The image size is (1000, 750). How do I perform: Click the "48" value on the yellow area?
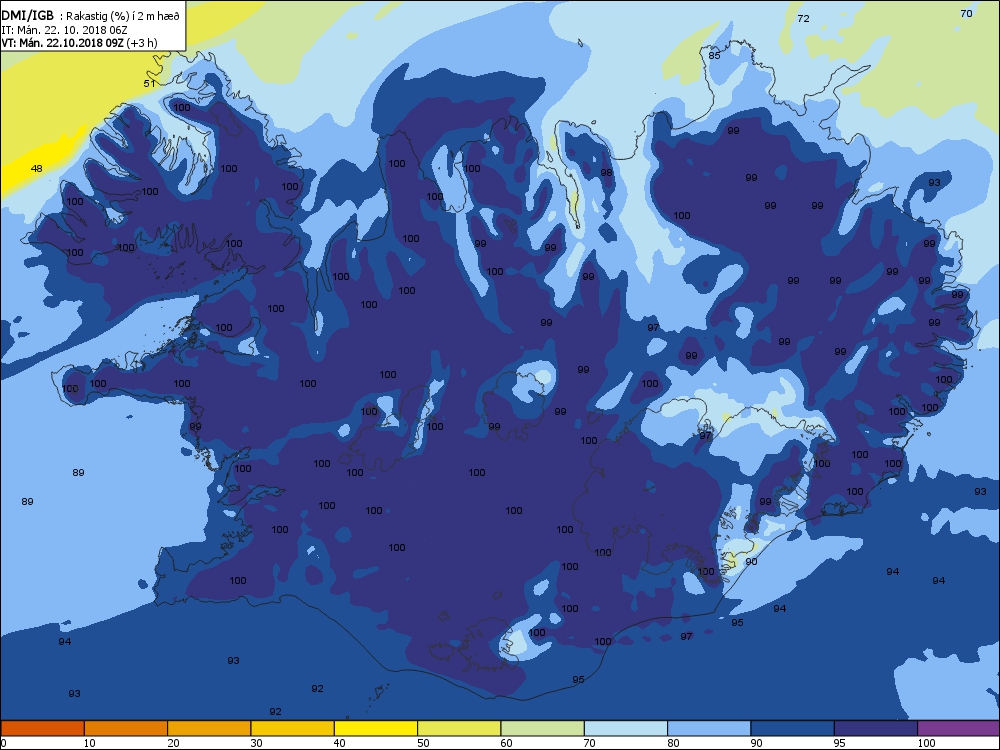pyautogui.click(x=37, y=168)
